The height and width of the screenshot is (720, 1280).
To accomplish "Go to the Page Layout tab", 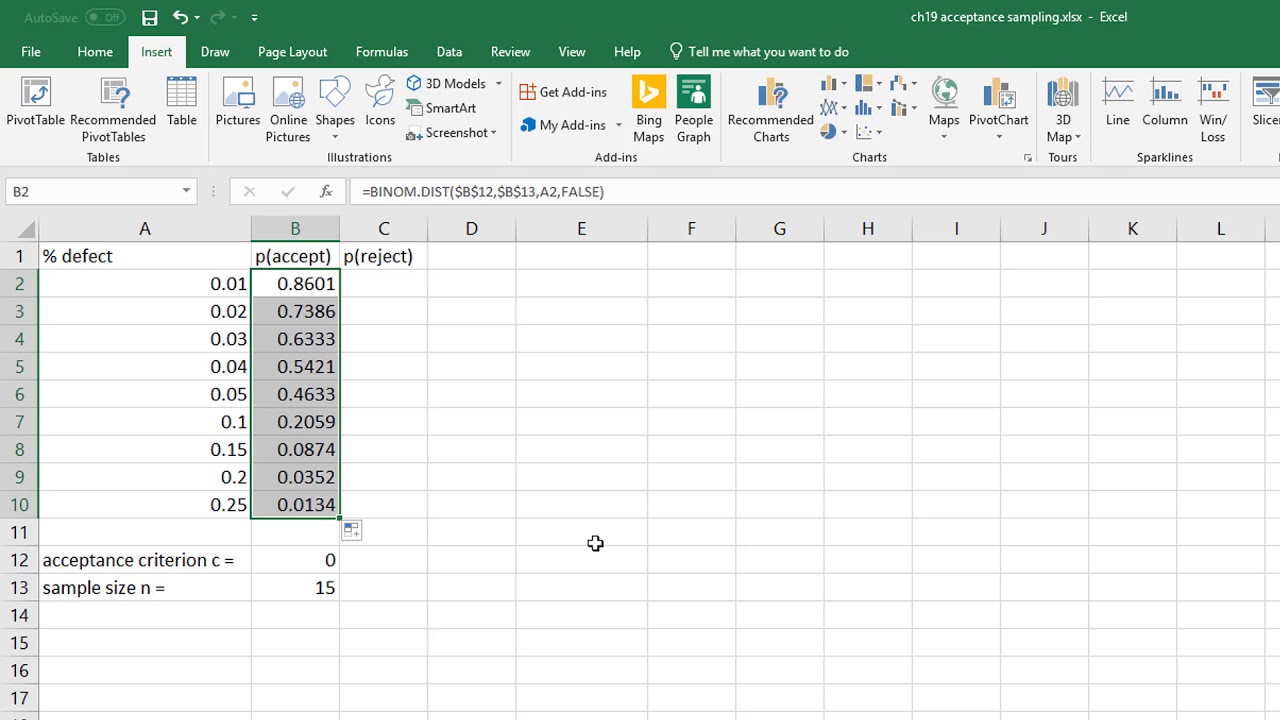I will tap(292, 52).
